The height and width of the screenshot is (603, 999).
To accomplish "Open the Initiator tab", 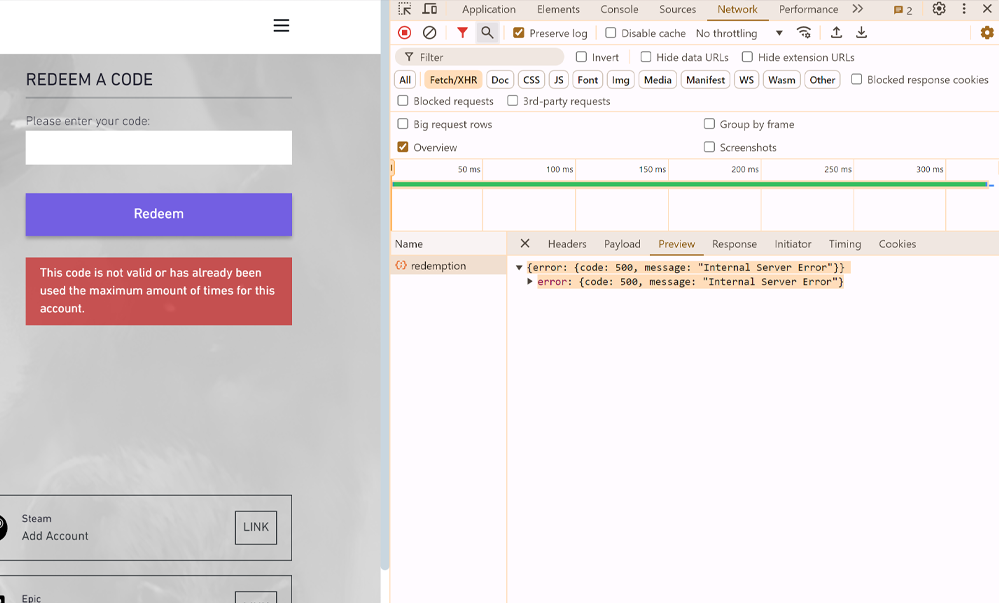I will pos(793,243).
